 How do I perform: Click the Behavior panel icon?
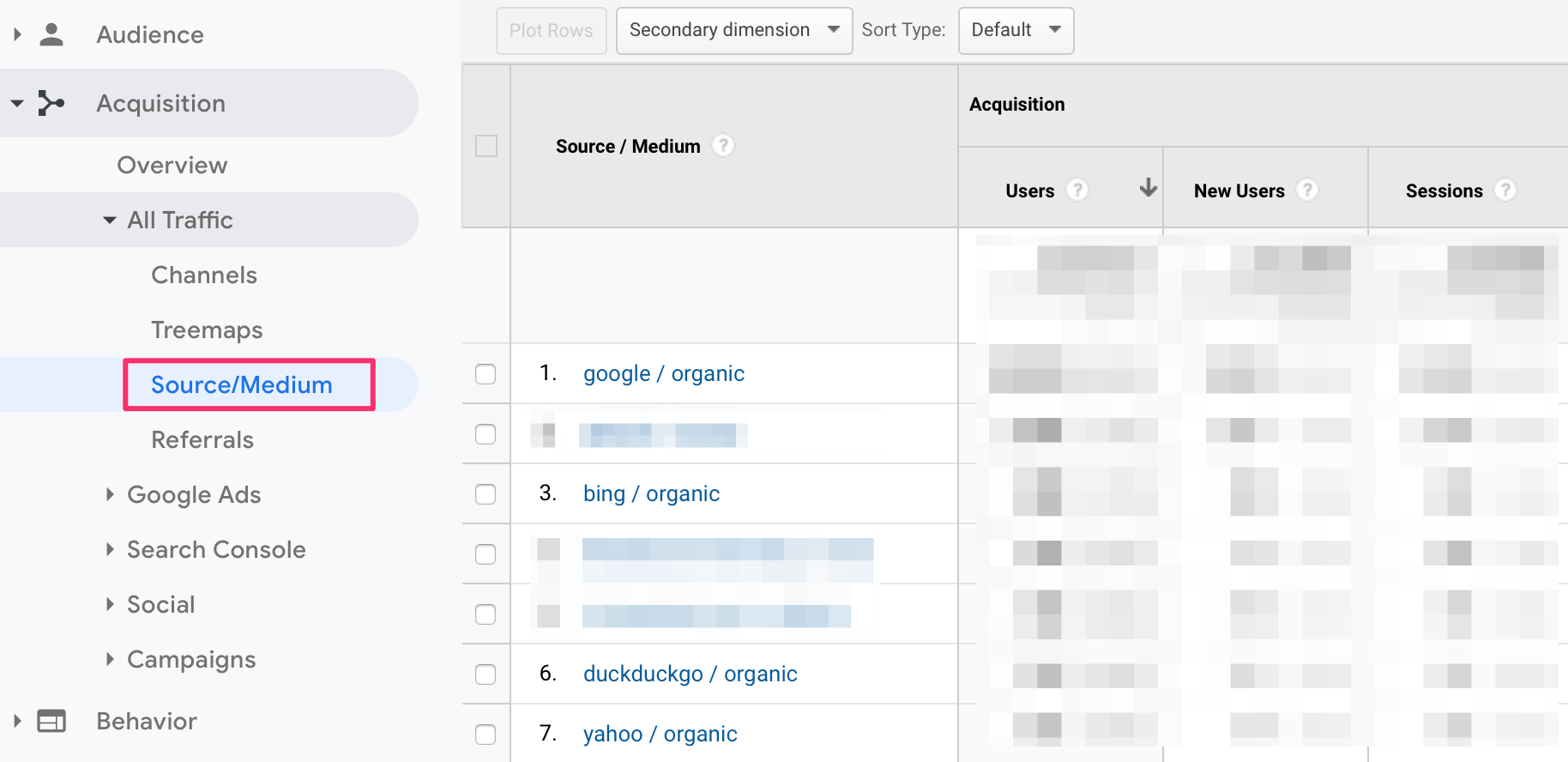point(51,721)
